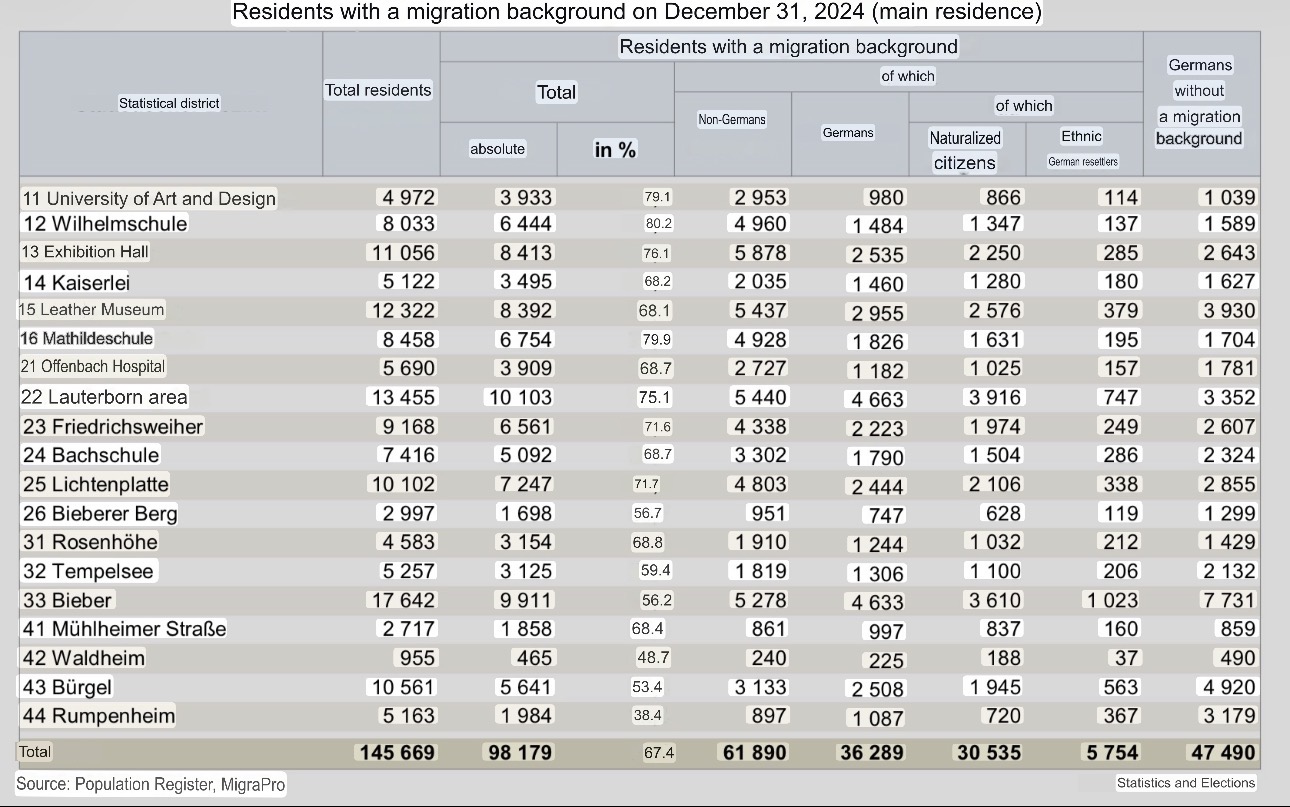Viewport: 1290px width, 807px height.
Task: Select the 'Non-Germans' column header
Action: point(732,119)
